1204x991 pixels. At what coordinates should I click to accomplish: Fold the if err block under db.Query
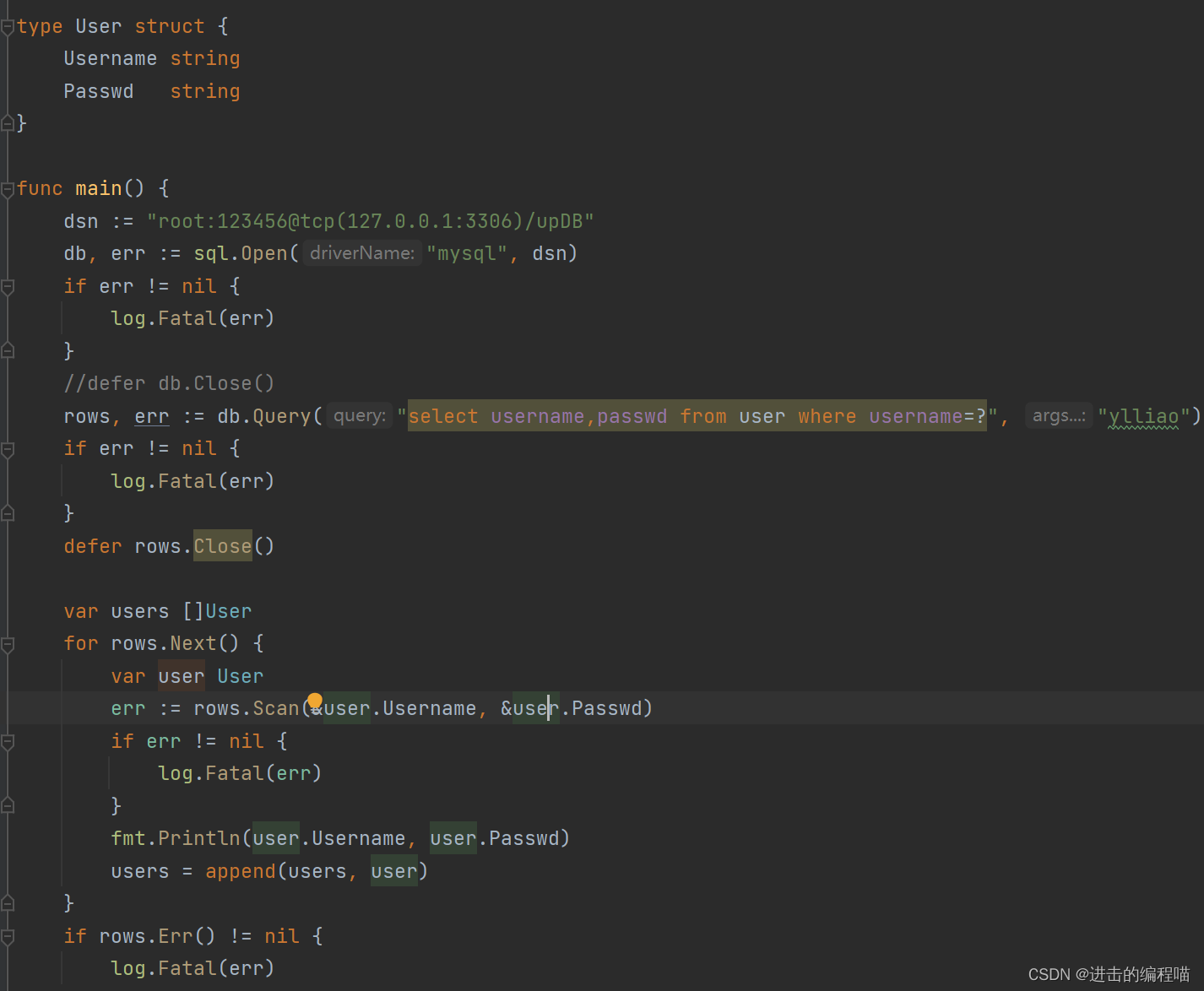[8, 449]
